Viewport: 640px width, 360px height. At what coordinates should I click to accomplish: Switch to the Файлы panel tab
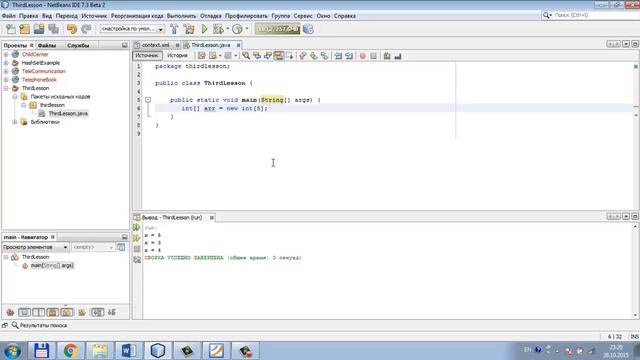47,45
